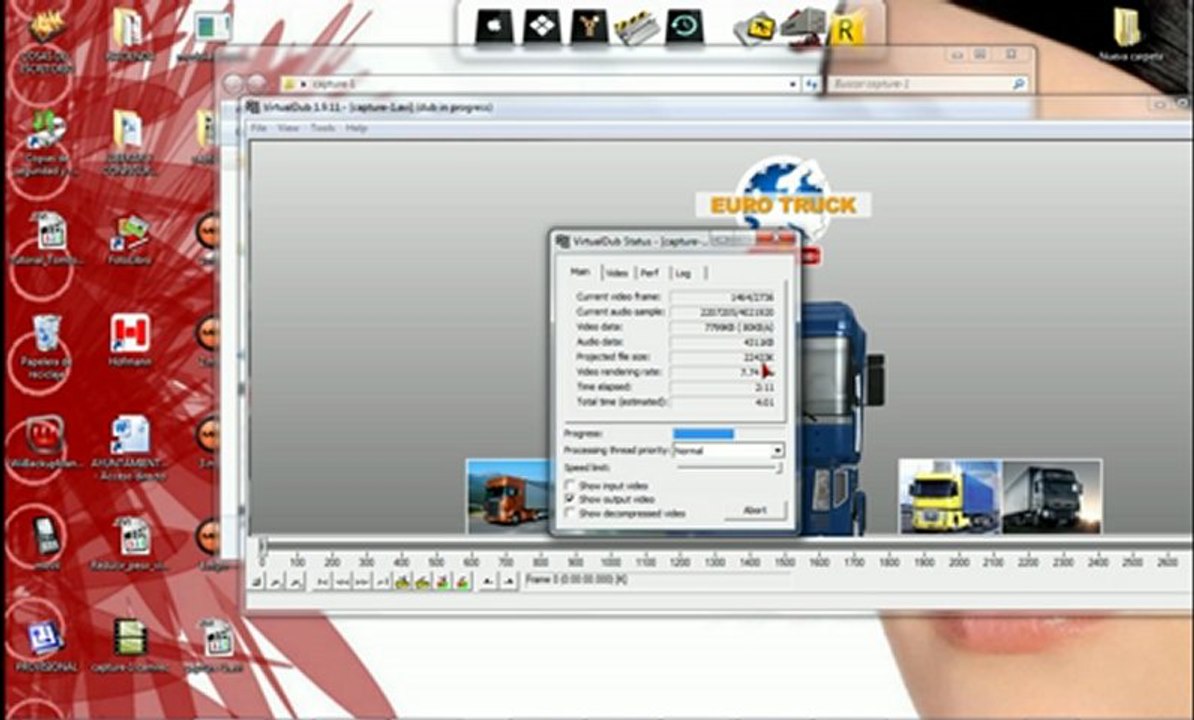The image size is (1194, 720).
Task: Click the VirtualDub icon in the status dialog title
Action: pyautogui.click(x=563, y=241)
